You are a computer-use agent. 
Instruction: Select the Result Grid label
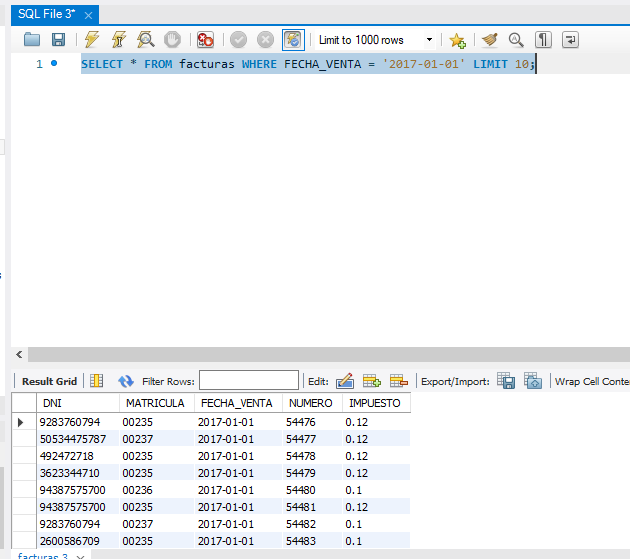click(49, 381)
